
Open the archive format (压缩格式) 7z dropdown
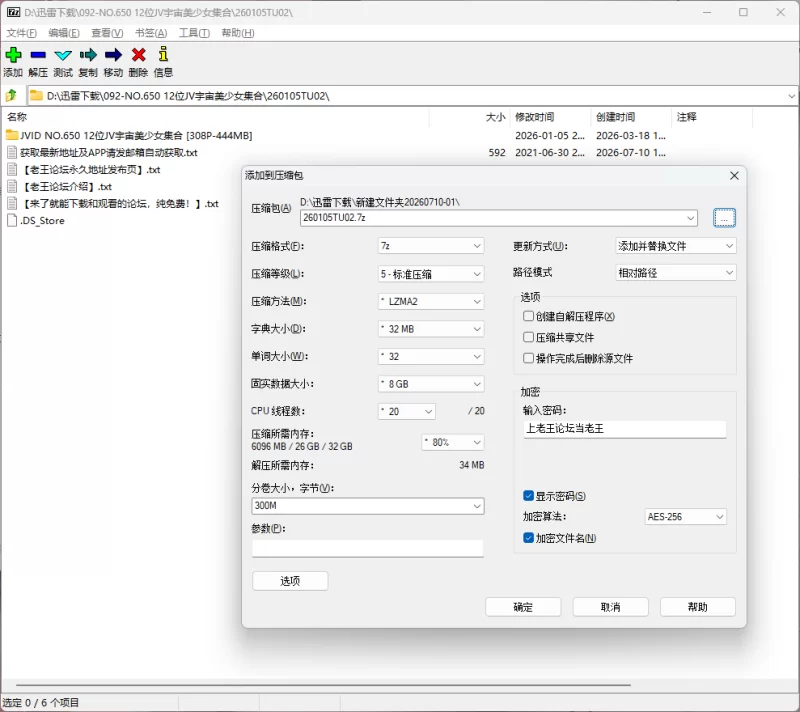[x=431, y=246]
